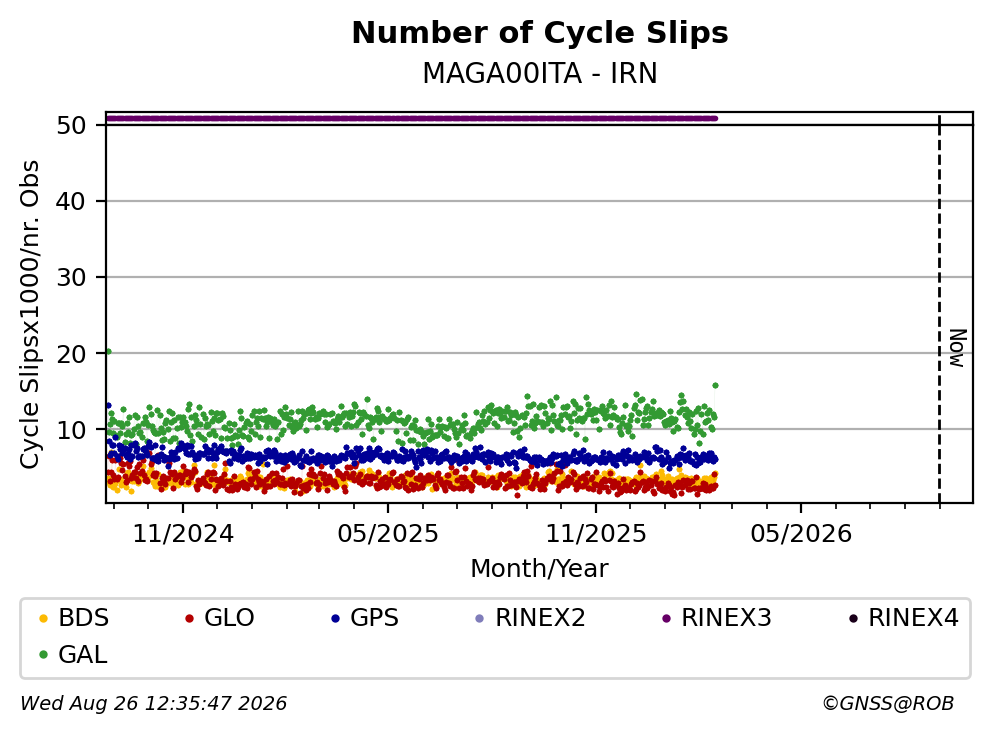Click the 05/2025 x-axis tick label
The width and height of the screenshot is (993, 734).
(388, 534)
